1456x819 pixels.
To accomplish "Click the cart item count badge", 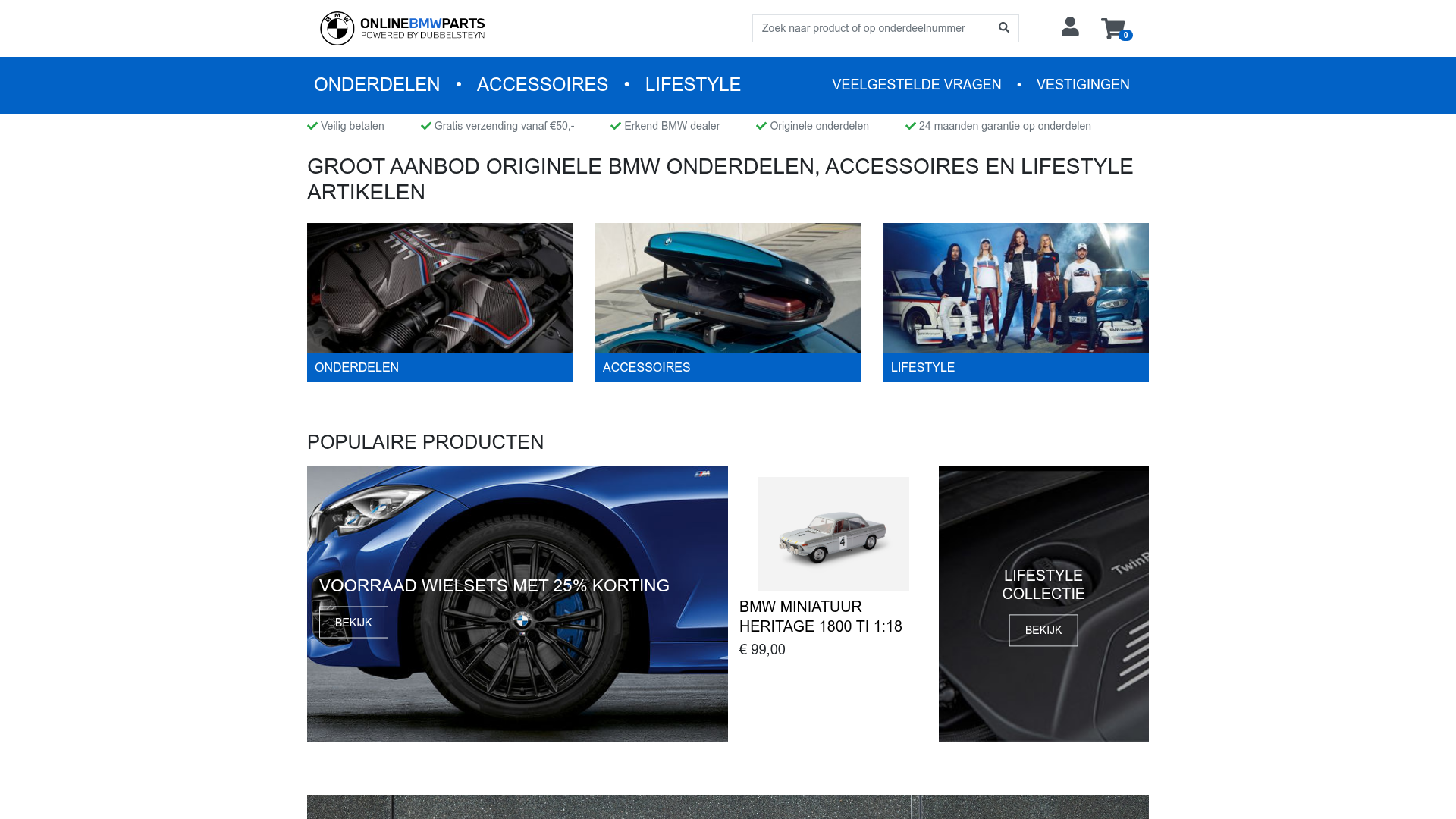I will (x=1125, y=35).
